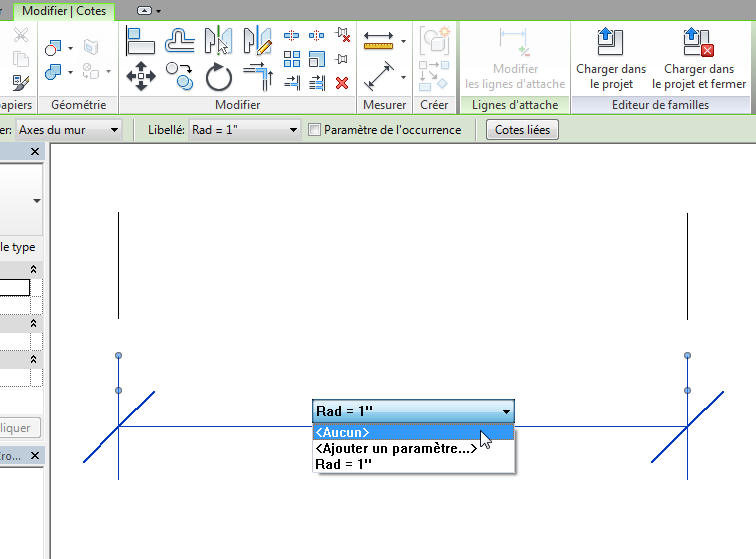Click the Mesurer panel title

pos(384,105)
